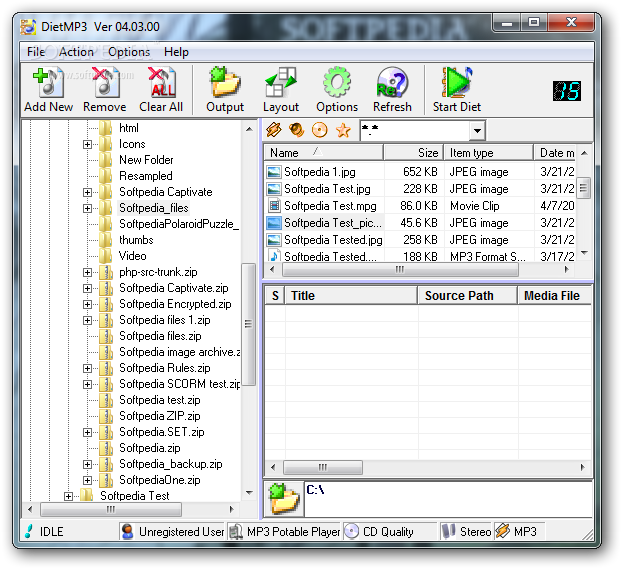
Task: Select Softpedia ZIP.zip in tree
Action: click(x=160, y=416)
